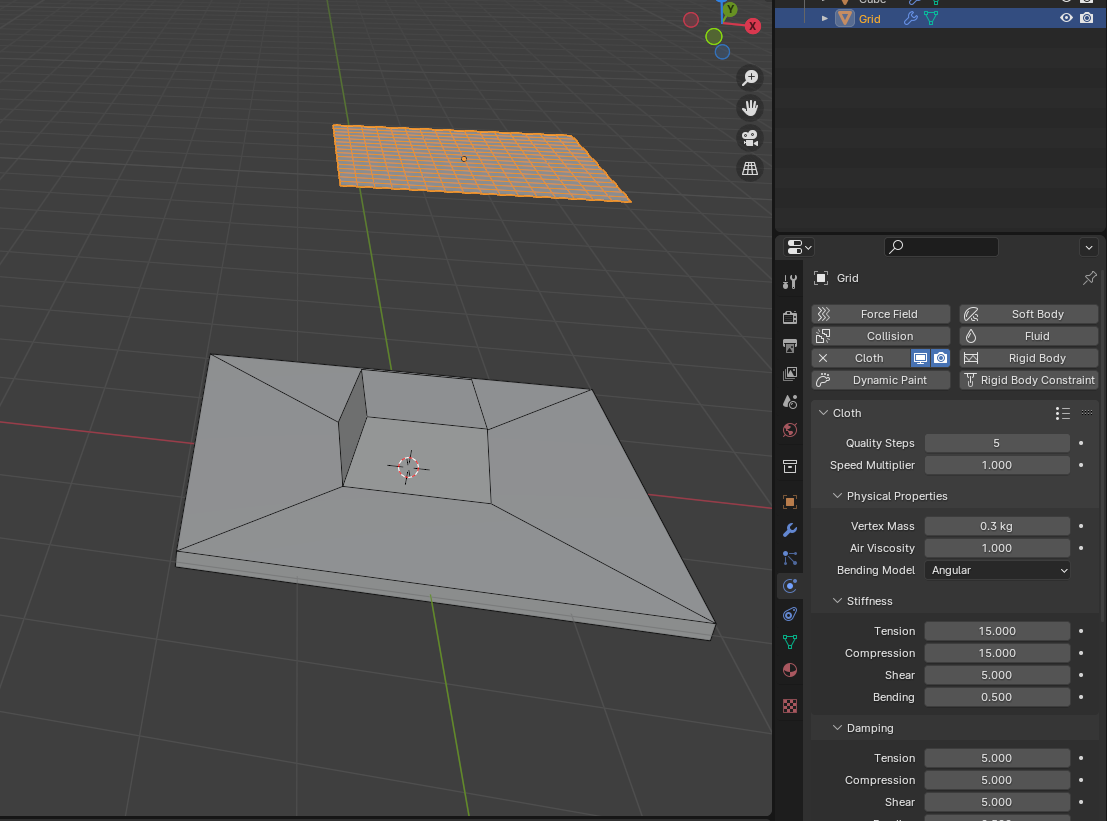Expand the Grid object in outliner
This screenshot has height=821, width=1107.
824,18
